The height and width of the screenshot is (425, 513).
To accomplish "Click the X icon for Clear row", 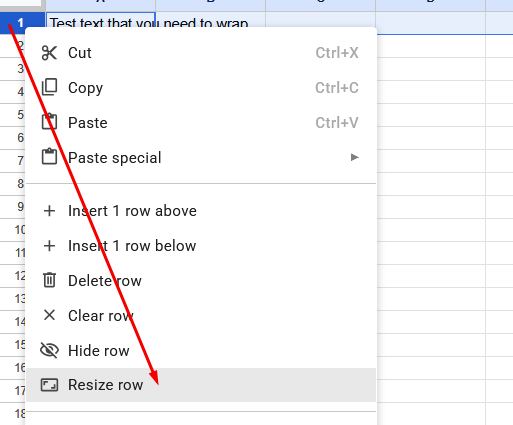I will 49,315.
